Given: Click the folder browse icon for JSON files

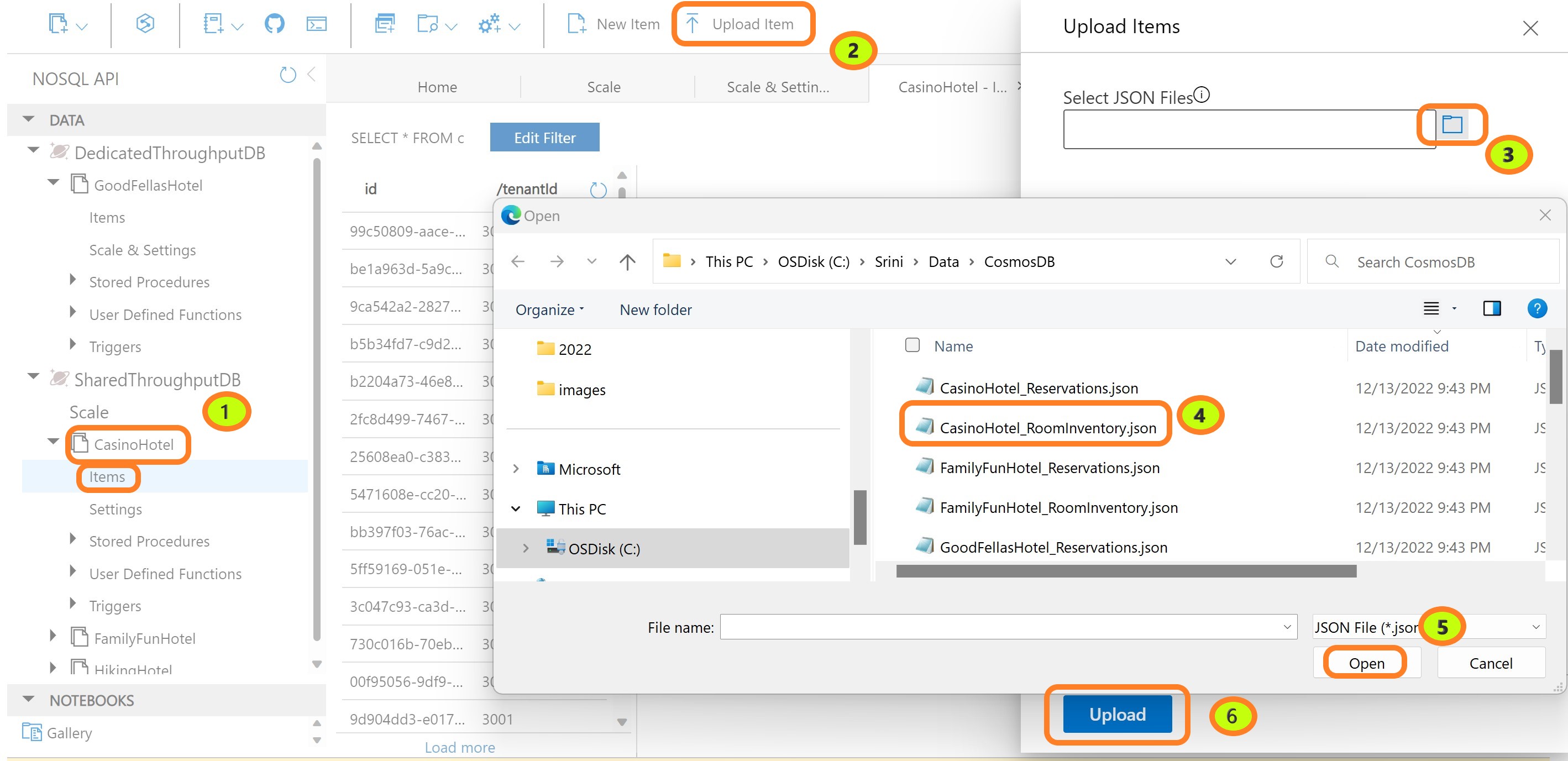Looking at the screenshot, I should (x=1452, y=124).
